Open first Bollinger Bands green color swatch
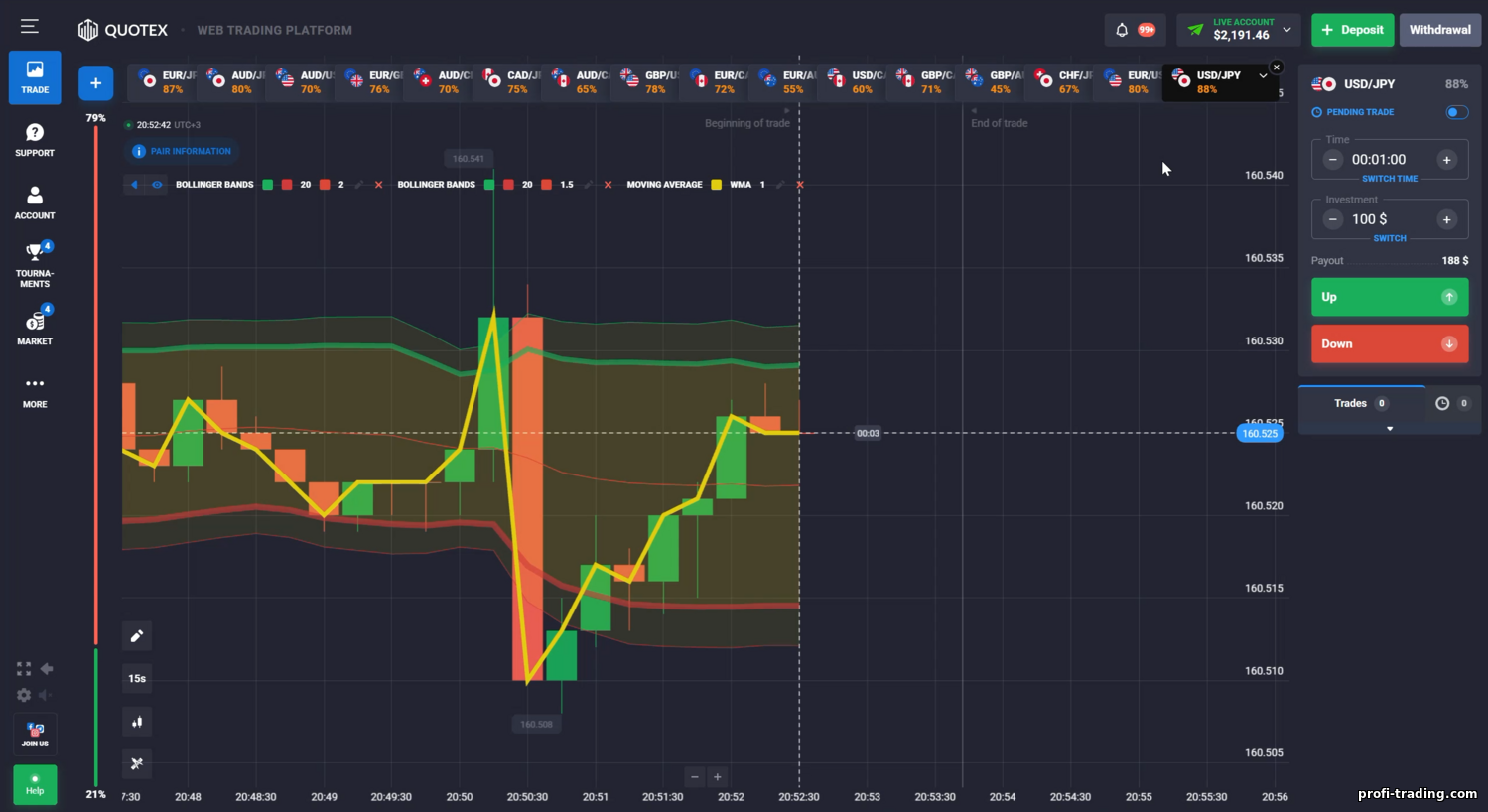Screen dimensions: 1488x812 [x=267, y=185]
